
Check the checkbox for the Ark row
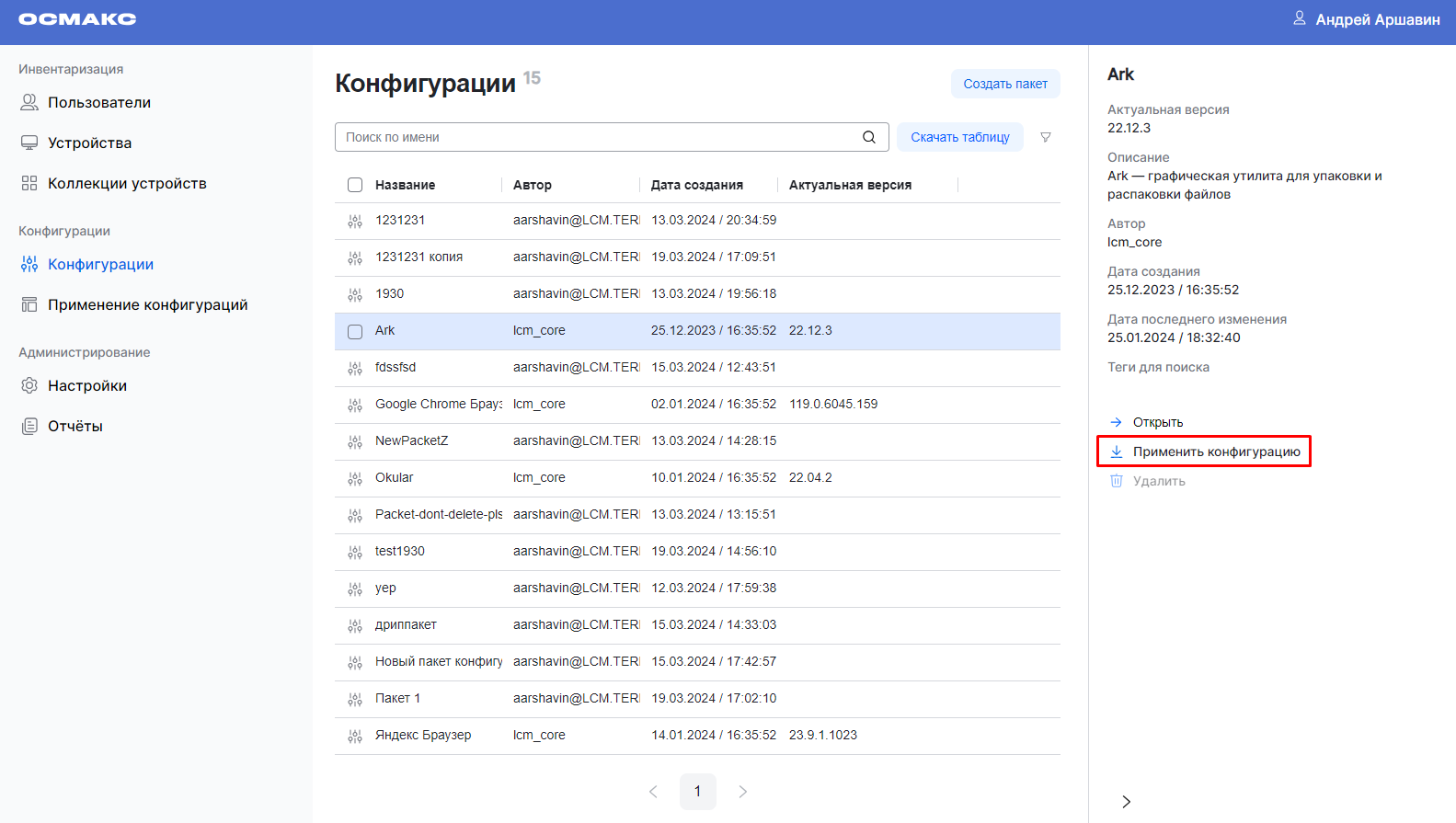(x=355, y=331)
